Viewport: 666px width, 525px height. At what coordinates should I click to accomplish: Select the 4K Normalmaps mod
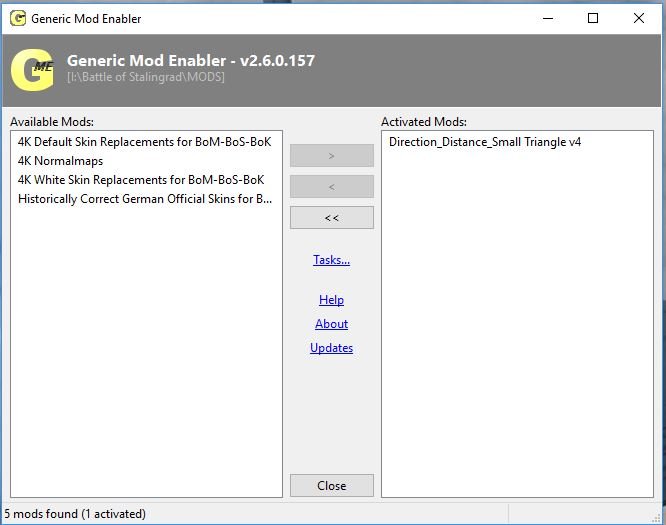click(x=60, y=161)
